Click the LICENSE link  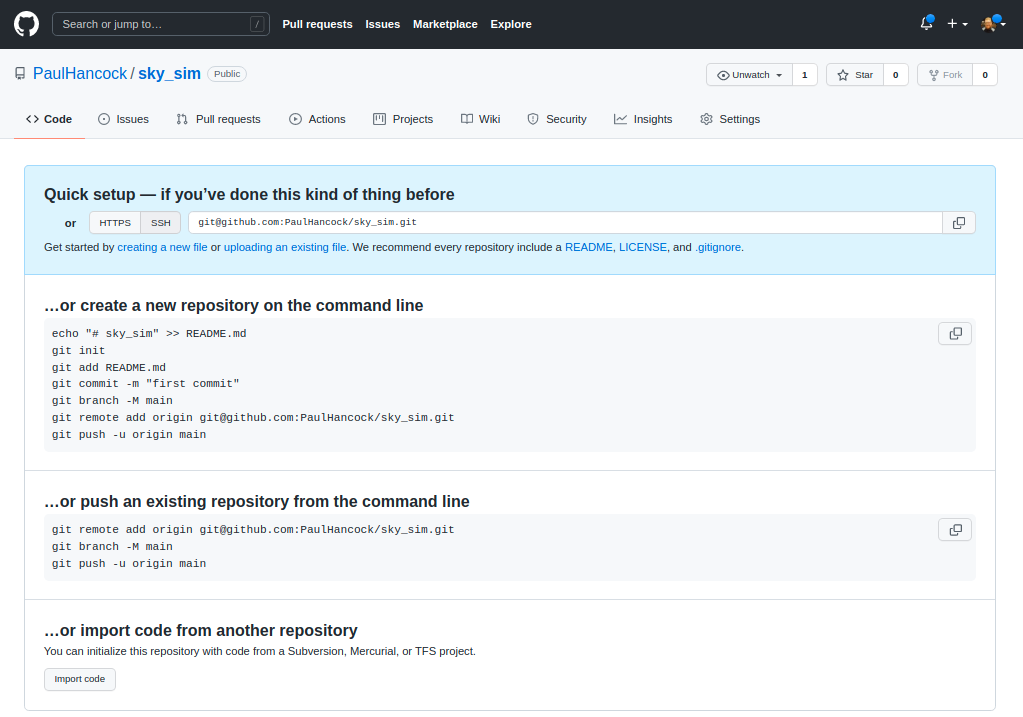[643, 247]
